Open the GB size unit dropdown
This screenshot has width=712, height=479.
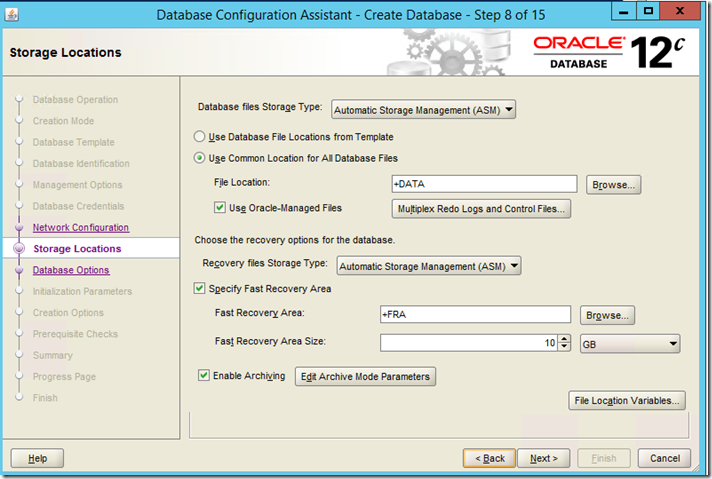pyautogui.click(x=630, y=344)
